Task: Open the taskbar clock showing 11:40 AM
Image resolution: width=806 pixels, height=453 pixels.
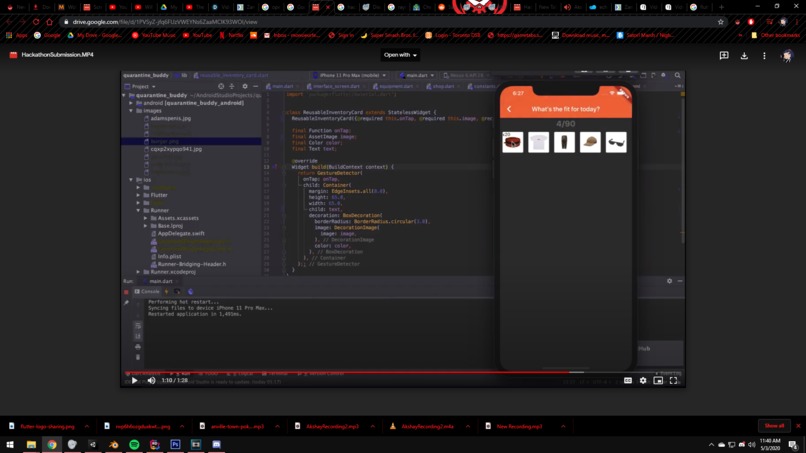Action: coord(771,444)
